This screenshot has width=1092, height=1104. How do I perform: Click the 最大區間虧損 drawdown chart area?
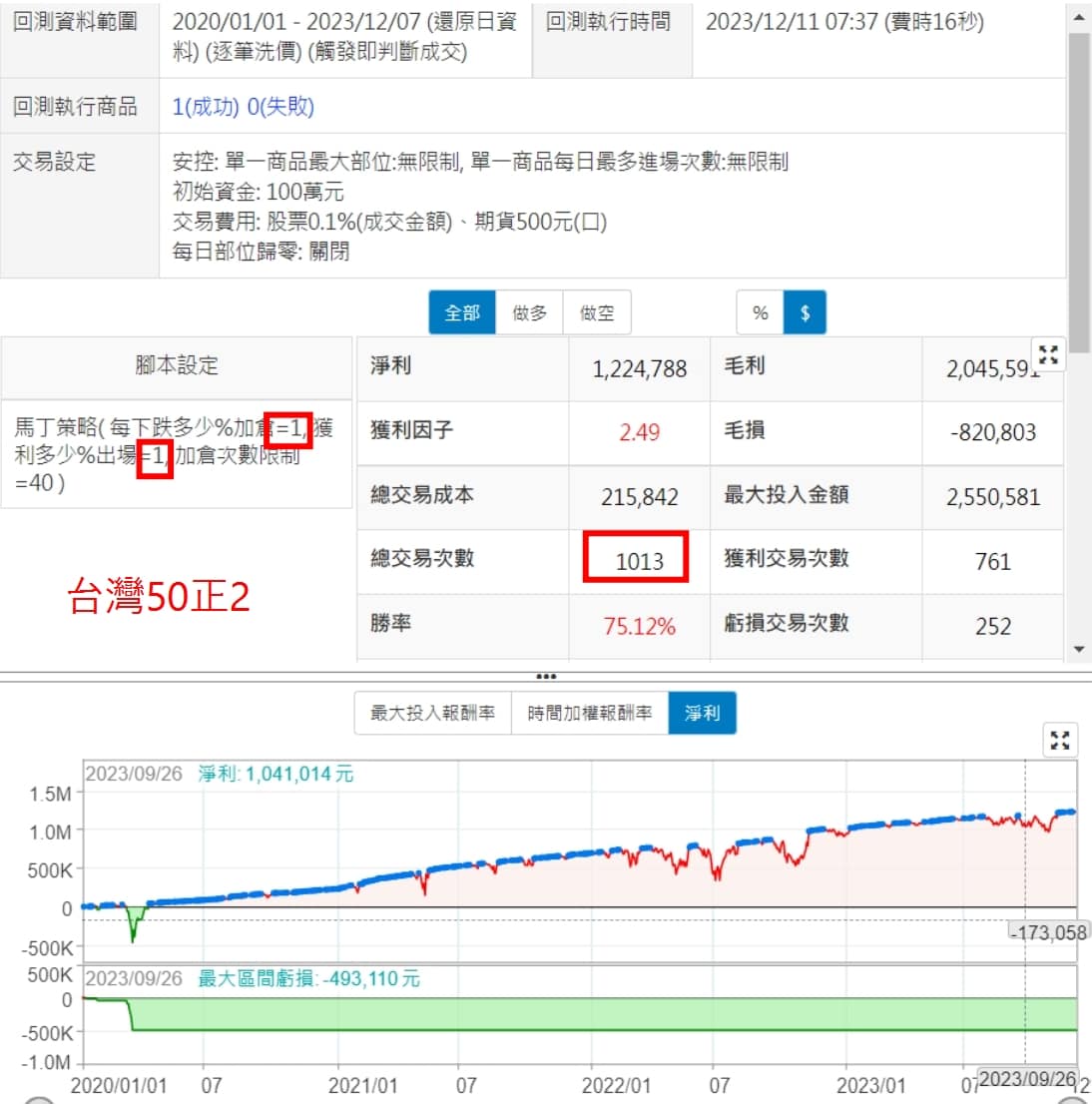[599, 1014]
